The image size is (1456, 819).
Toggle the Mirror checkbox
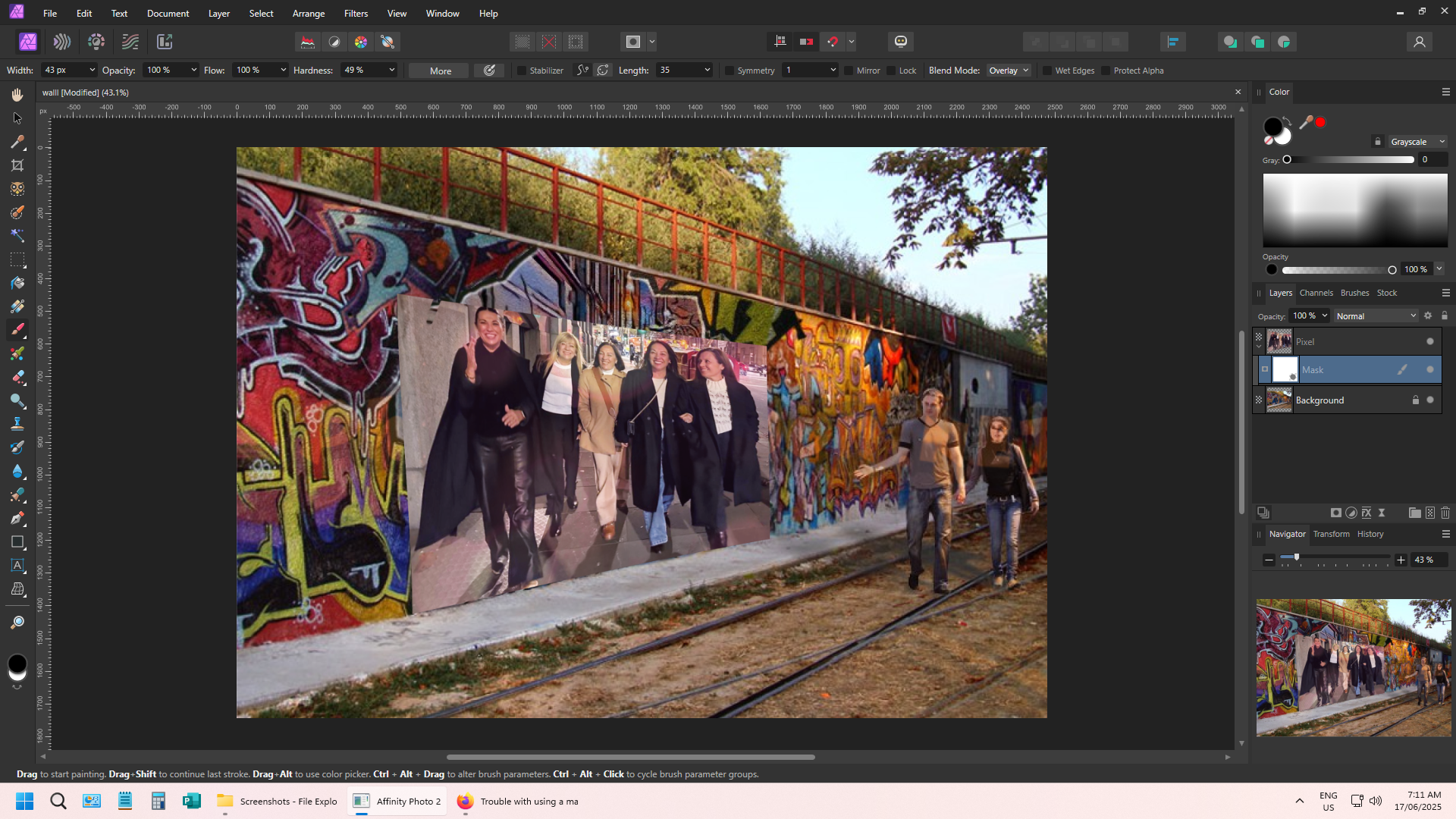[849, 71]
